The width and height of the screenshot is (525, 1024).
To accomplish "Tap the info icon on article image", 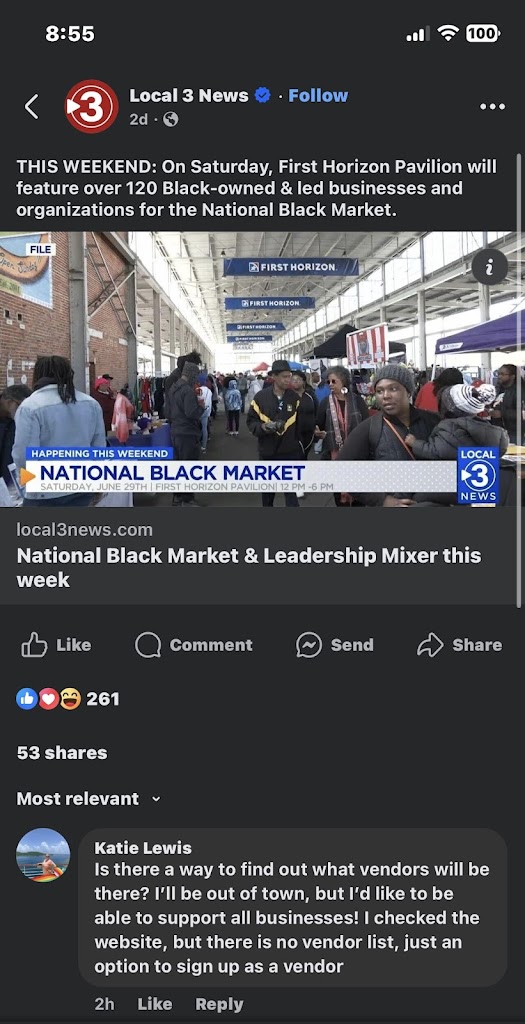I will click(489, 267).
